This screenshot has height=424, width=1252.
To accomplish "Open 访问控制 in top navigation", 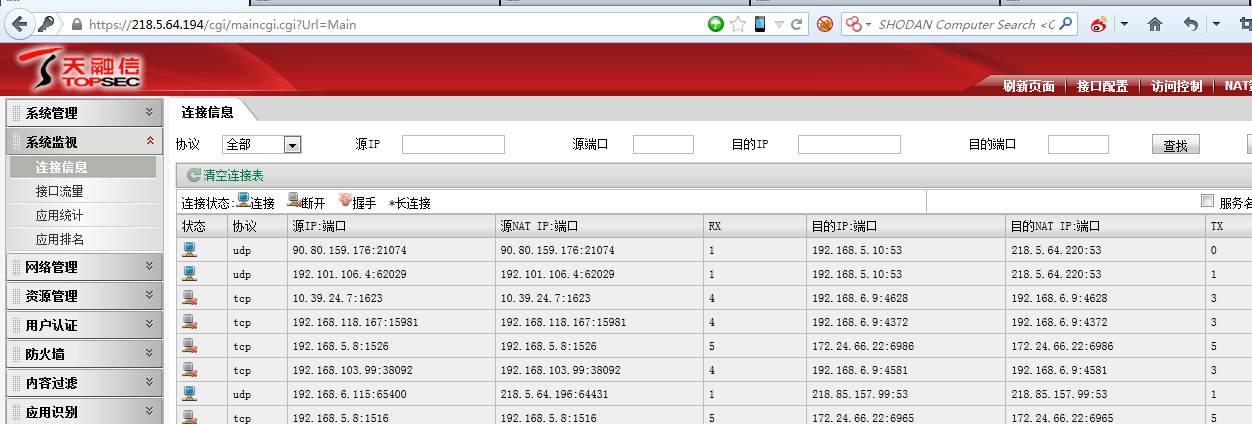I will coord(1176,86).
